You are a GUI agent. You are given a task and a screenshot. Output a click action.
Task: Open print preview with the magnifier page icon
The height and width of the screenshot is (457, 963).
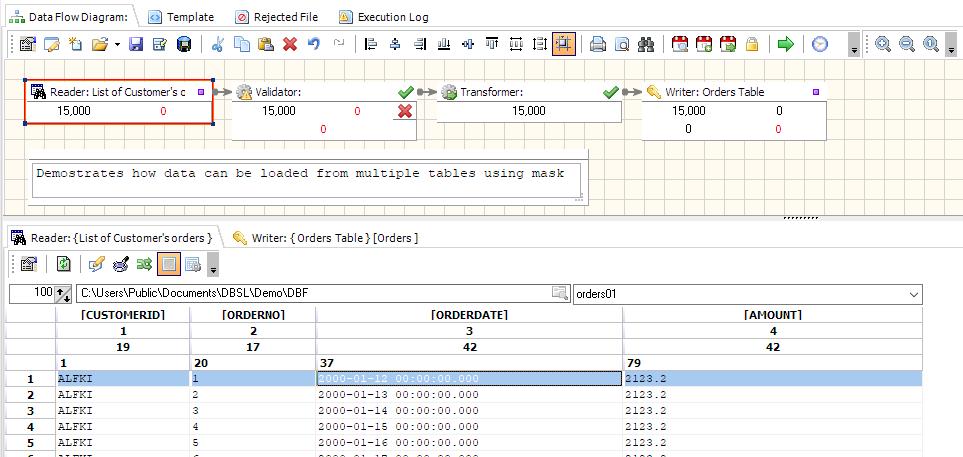[x=622, y=44]
